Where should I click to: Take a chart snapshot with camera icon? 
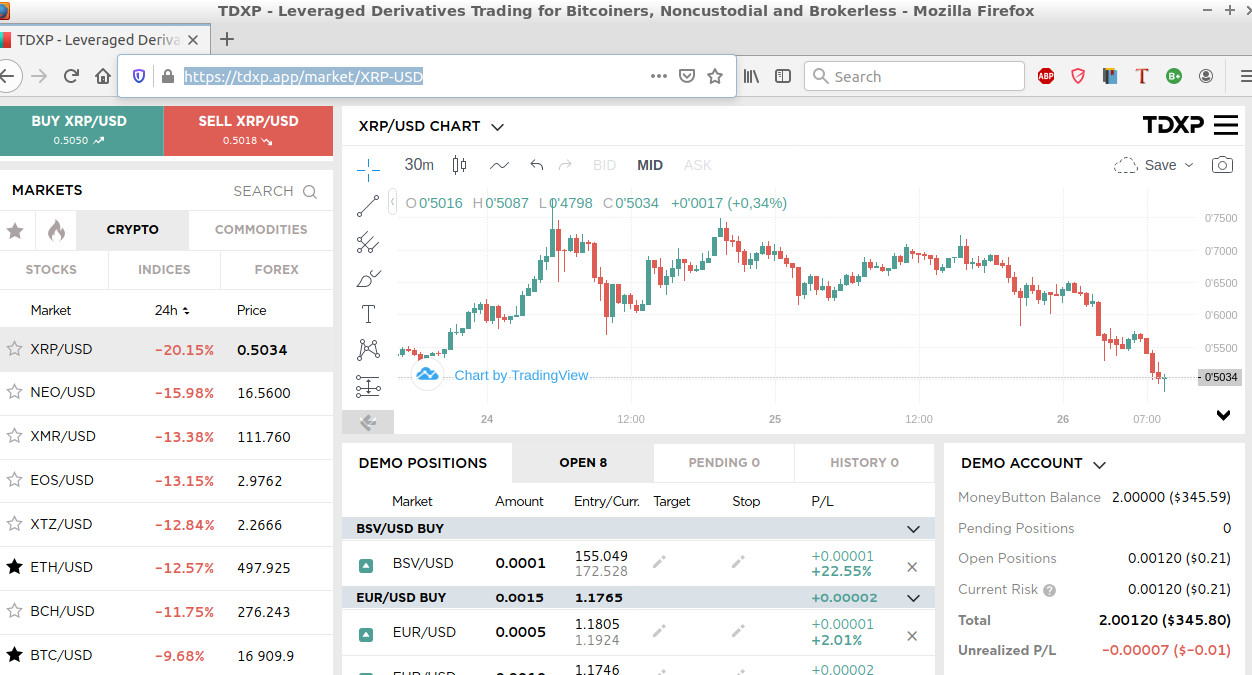tap(1222, 165)
